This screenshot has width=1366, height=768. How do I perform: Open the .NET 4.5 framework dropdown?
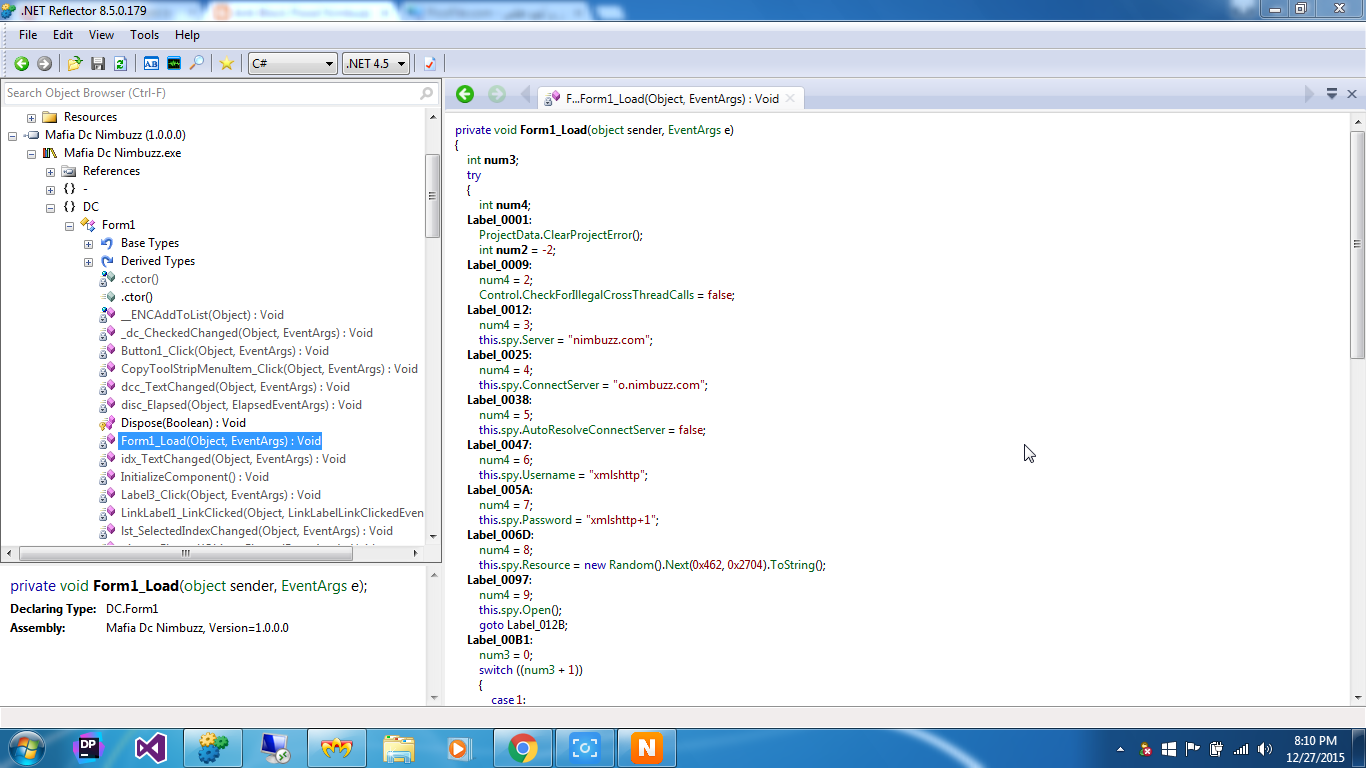[x=376, y=63]
